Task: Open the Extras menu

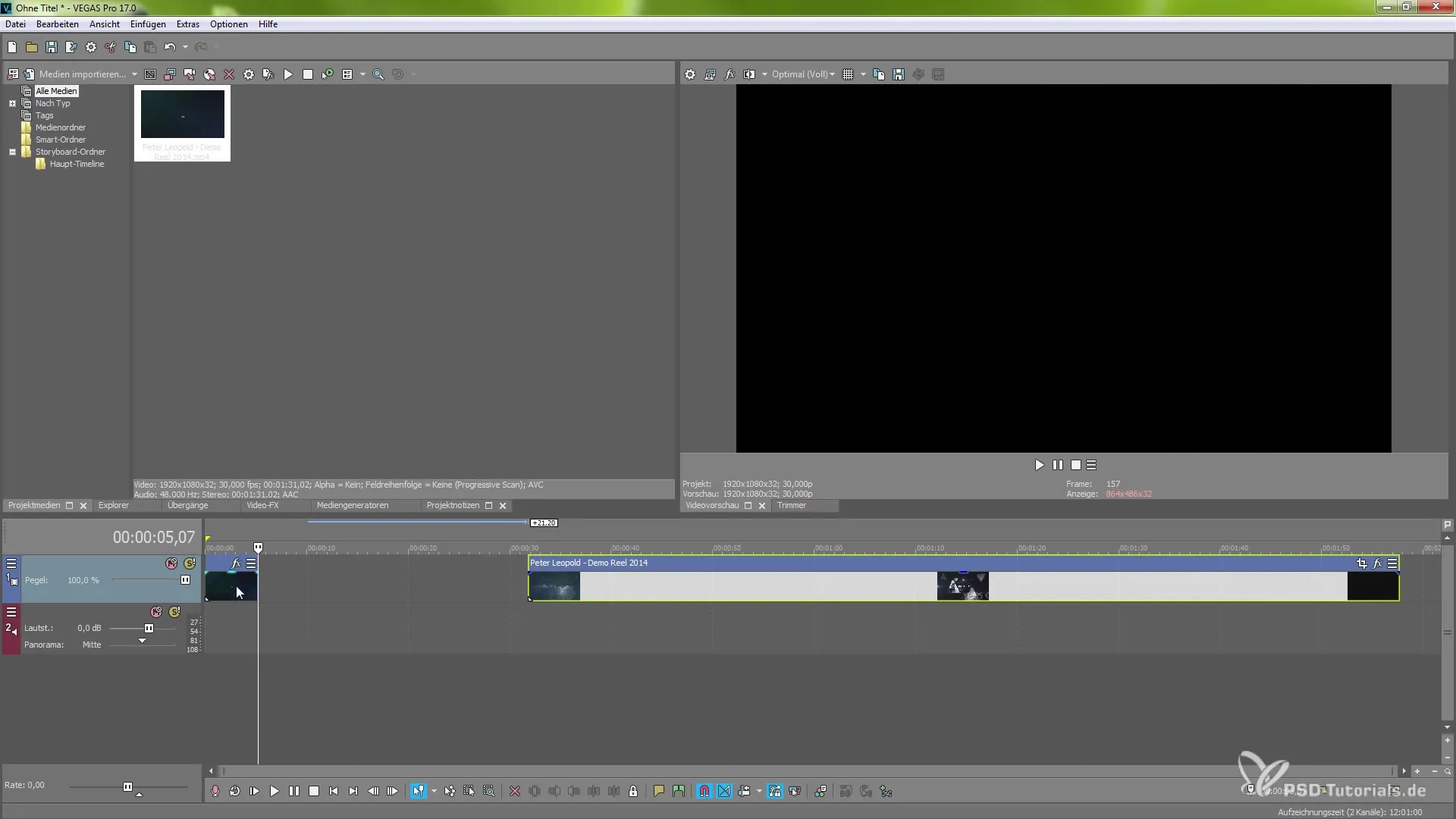Action: [x=188, y=24]
